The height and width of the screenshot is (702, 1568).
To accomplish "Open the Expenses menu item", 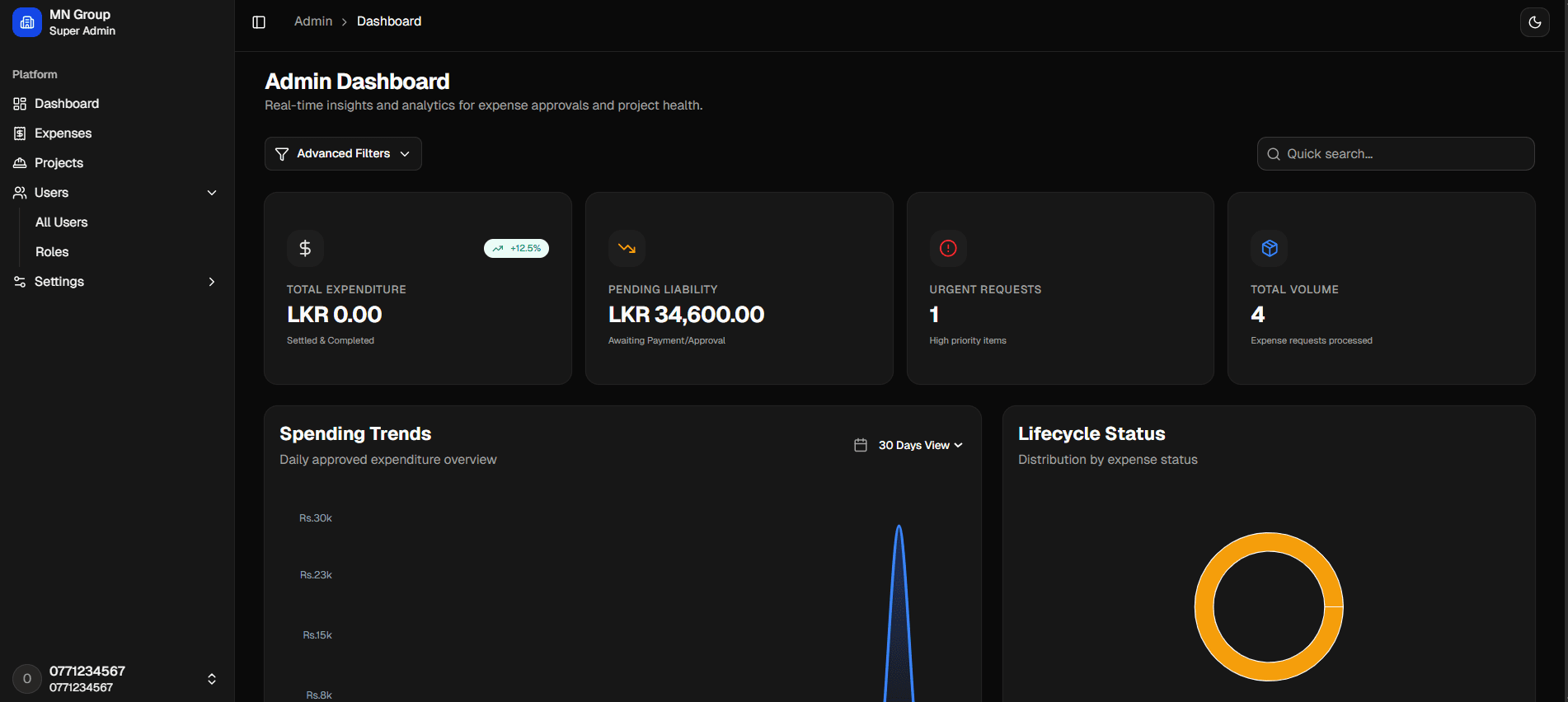I will 117,133.
